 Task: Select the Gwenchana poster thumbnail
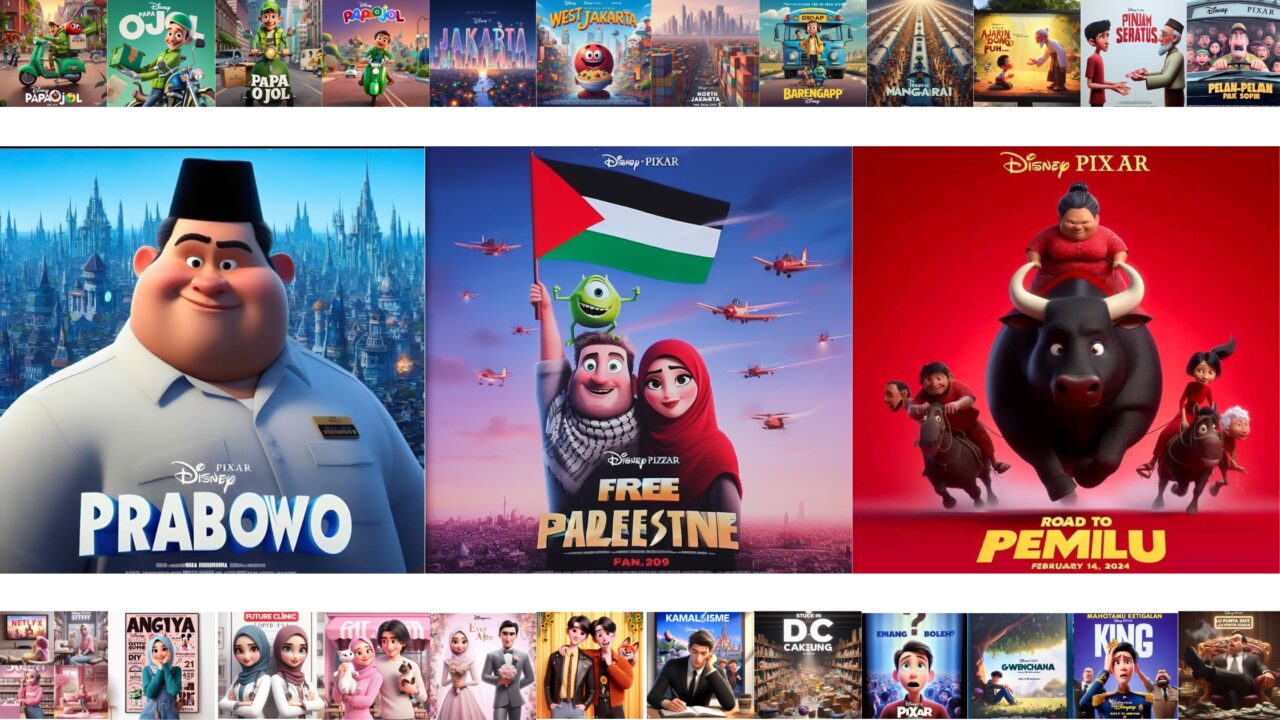[1020, 665]
